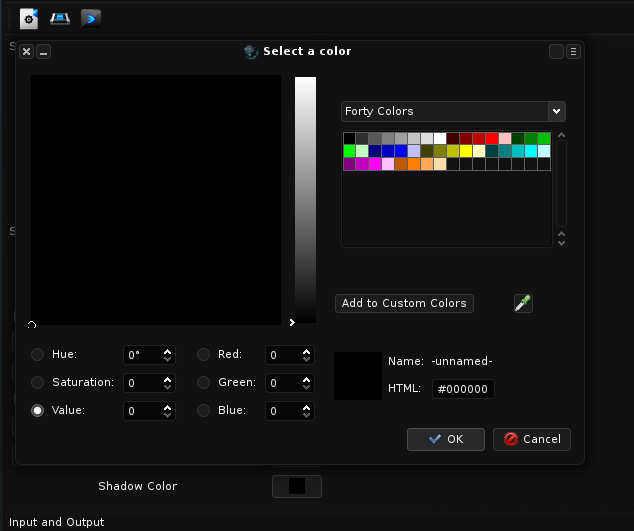Viewport: 634px width, 531px height.
Task: Select the Hue radio button
Action: (38, 355)
